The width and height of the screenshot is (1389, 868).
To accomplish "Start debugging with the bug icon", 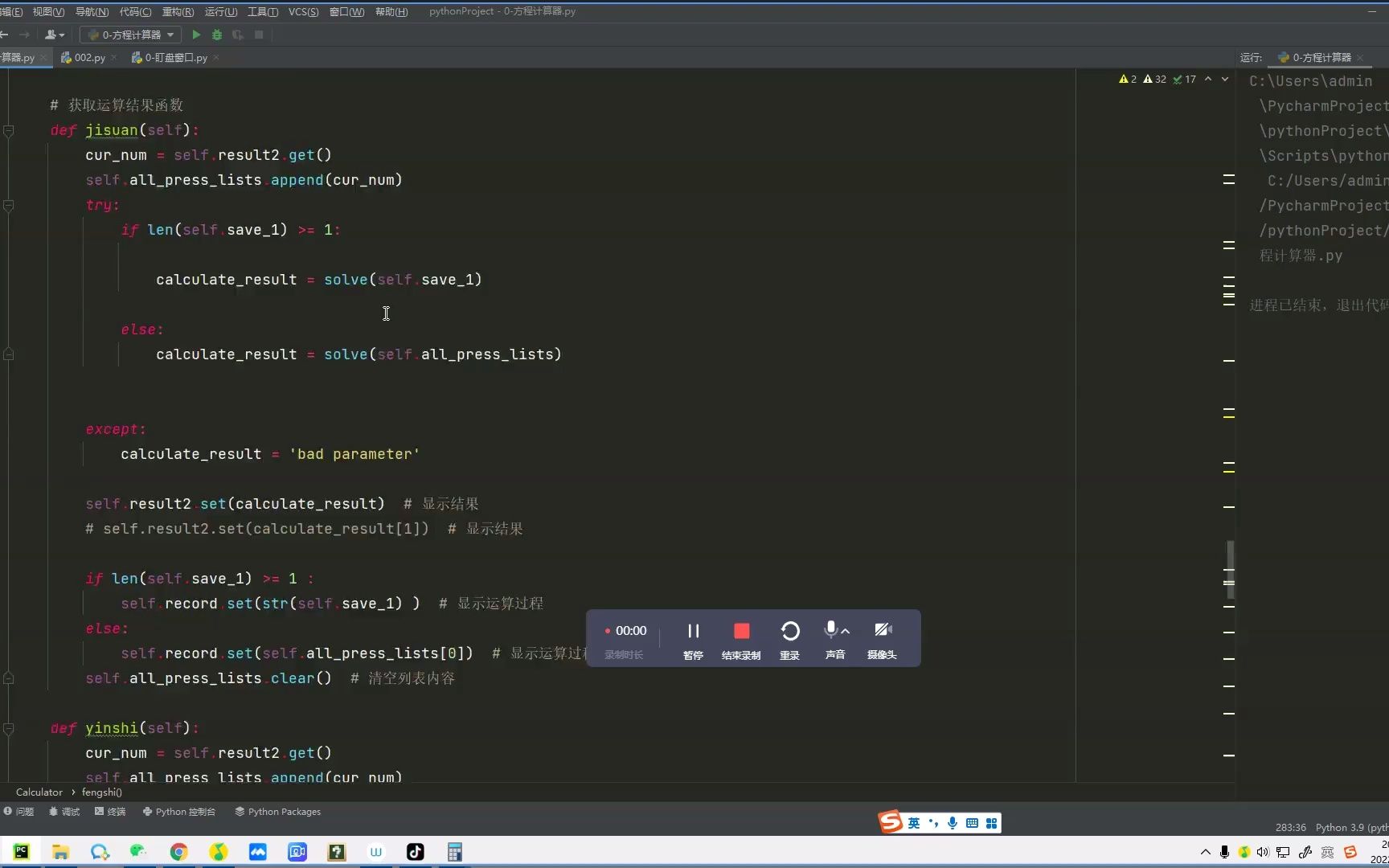I will (216, 35).
